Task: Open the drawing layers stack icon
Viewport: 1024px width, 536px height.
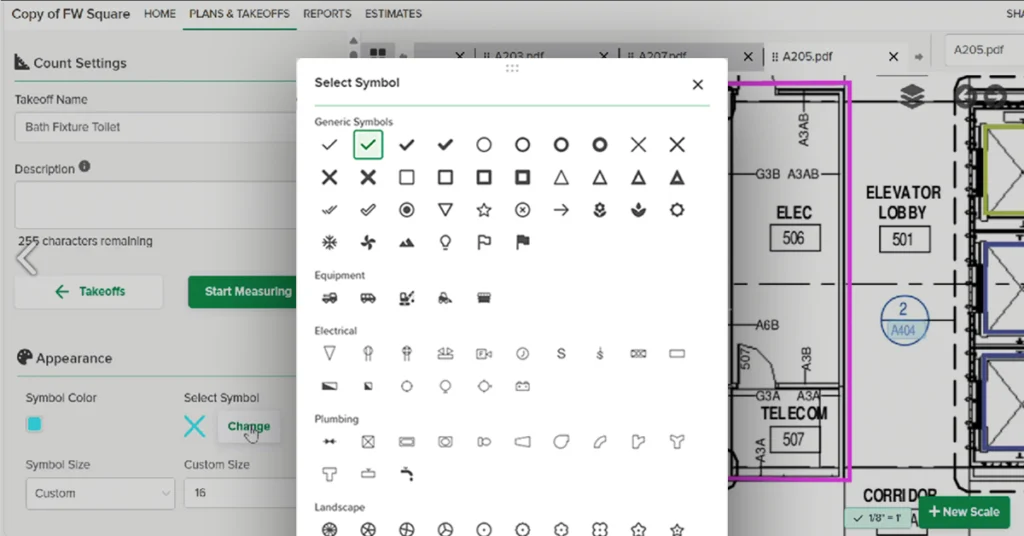Action: [912, 97]
